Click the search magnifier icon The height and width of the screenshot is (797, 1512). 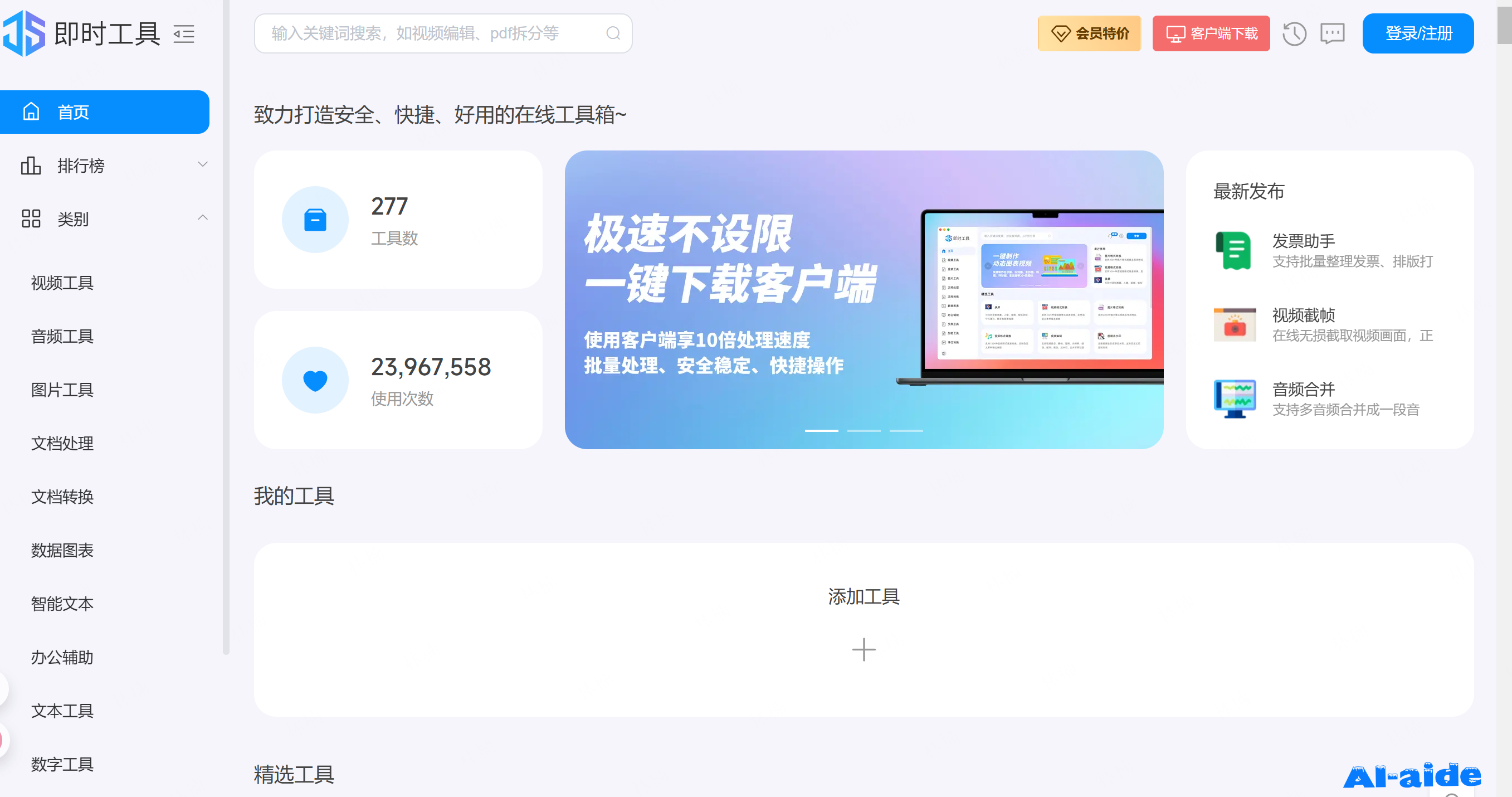point(613,33)
